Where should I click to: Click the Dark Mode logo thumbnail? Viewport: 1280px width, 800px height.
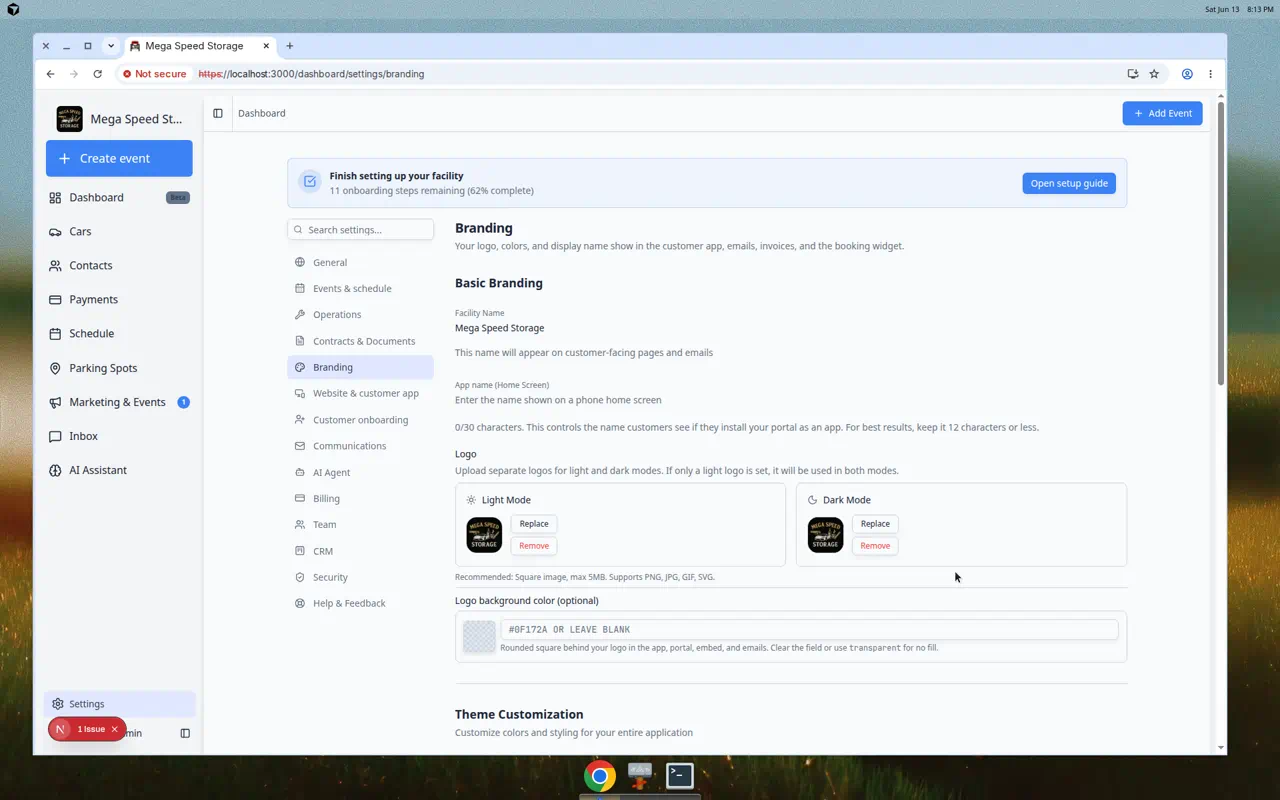pos(825,535)
